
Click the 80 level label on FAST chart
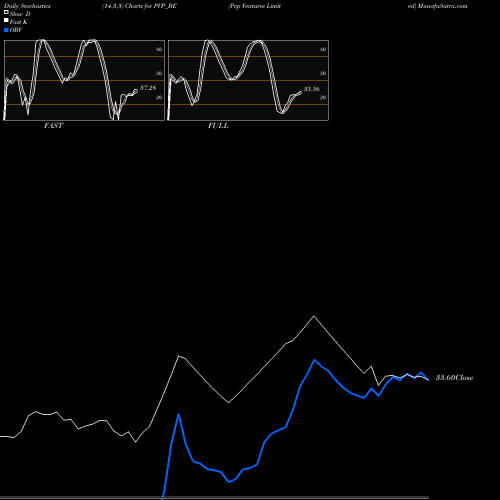pos(159,49)
